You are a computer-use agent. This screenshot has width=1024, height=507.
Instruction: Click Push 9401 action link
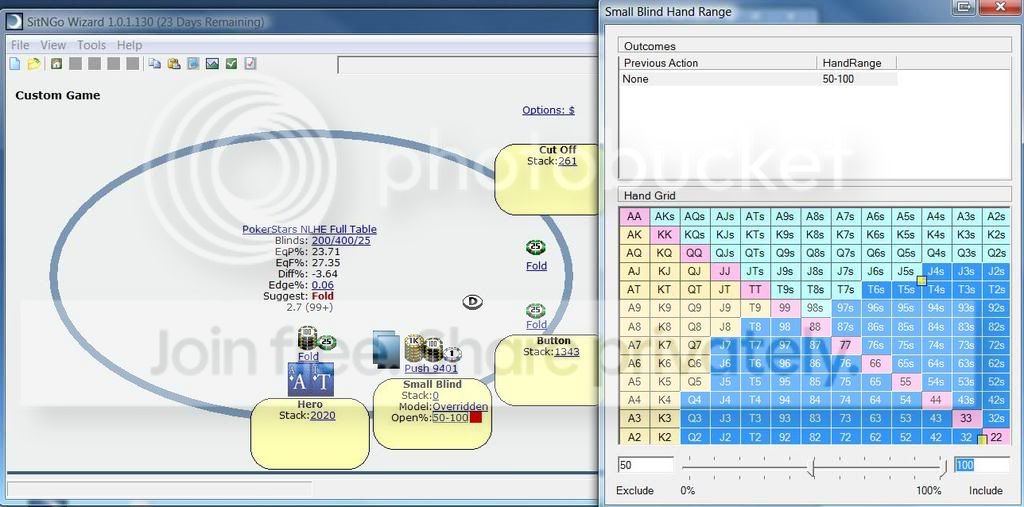tap(431, 368)
